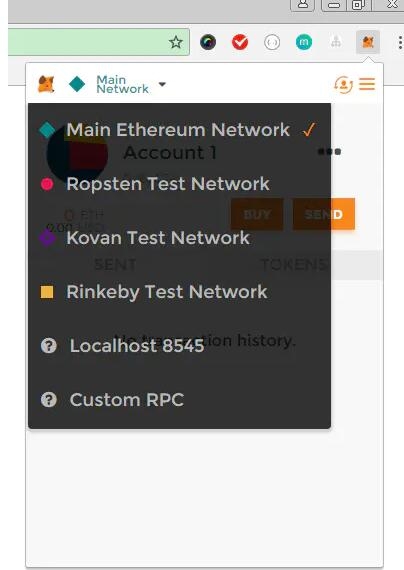404x570 pixels.
Task: Collapse the Main Network dropdown arrow
Action: [162, 84]
